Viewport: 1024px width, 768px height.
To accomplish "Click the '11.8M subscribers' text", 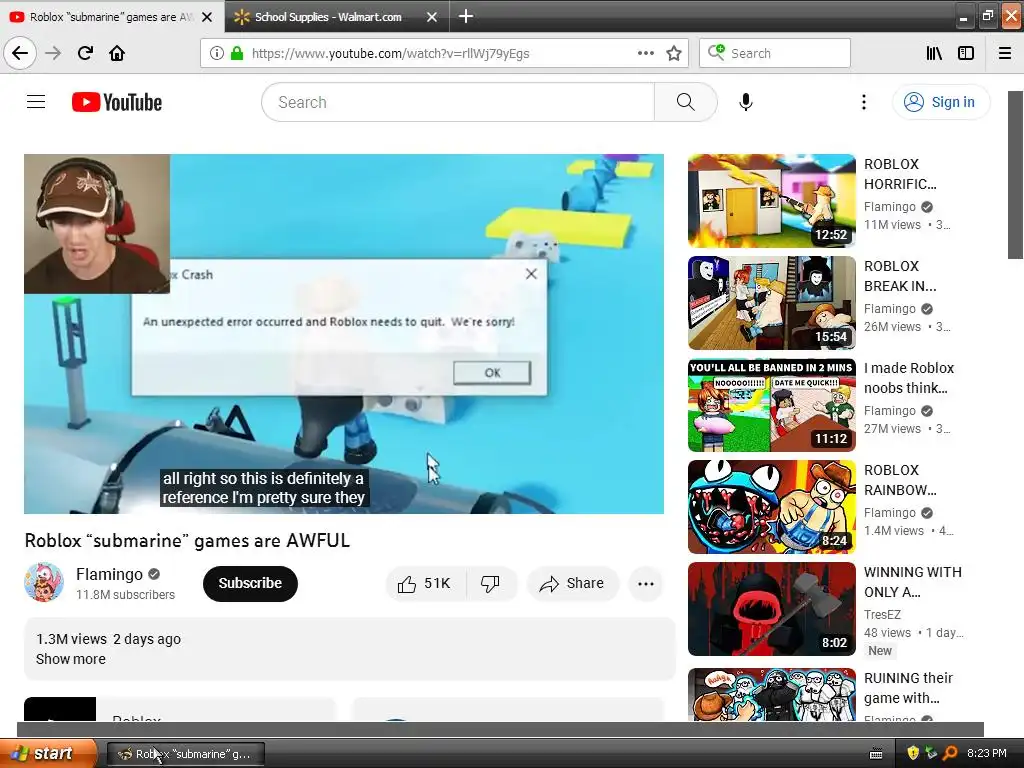I will [x=125, y=595].
